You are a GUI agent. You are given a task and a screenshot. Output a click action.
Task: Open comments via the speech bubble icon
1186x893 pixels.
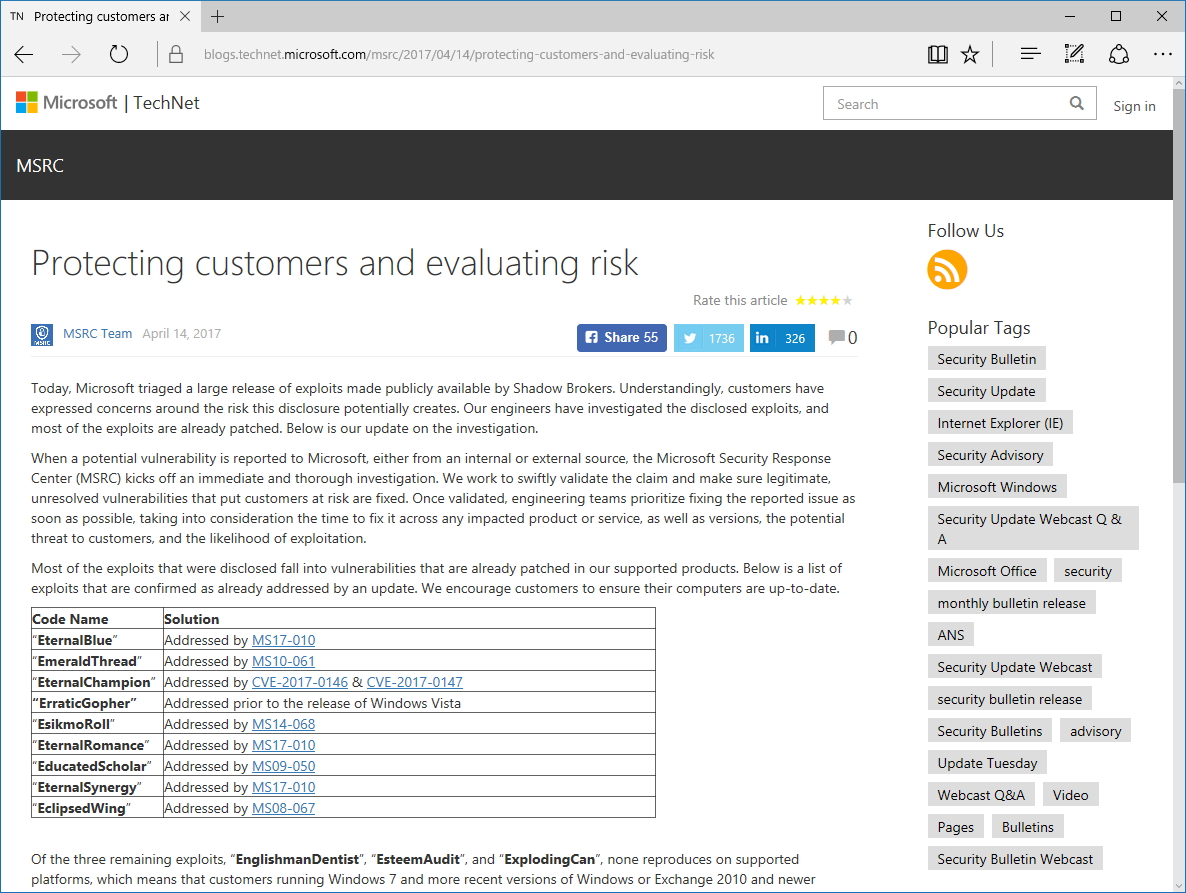pos(836,337)
